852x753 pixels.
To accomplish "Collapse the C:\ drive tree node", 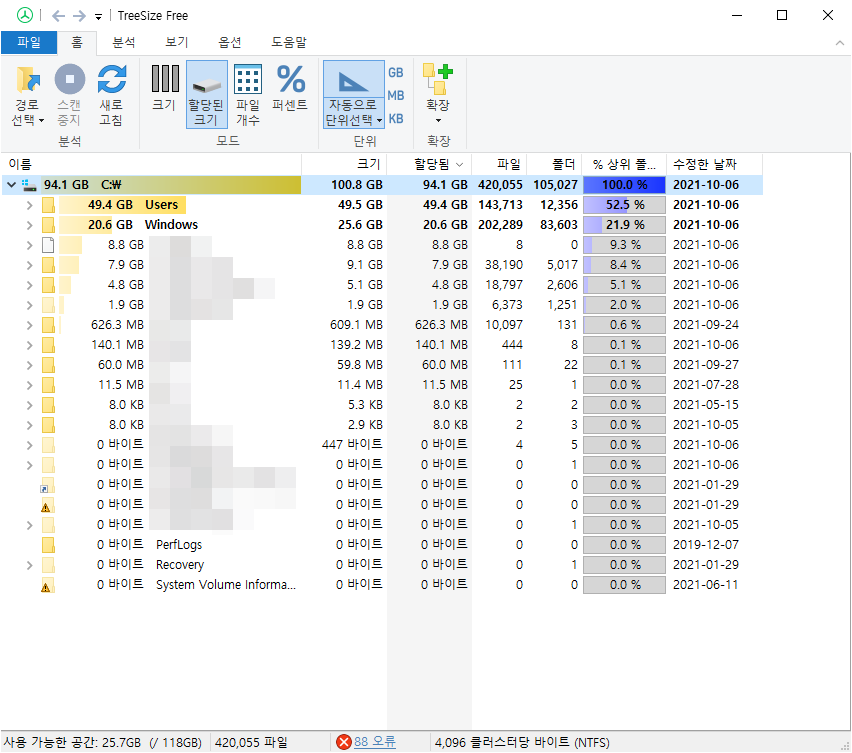I will [x=11, y=185].
